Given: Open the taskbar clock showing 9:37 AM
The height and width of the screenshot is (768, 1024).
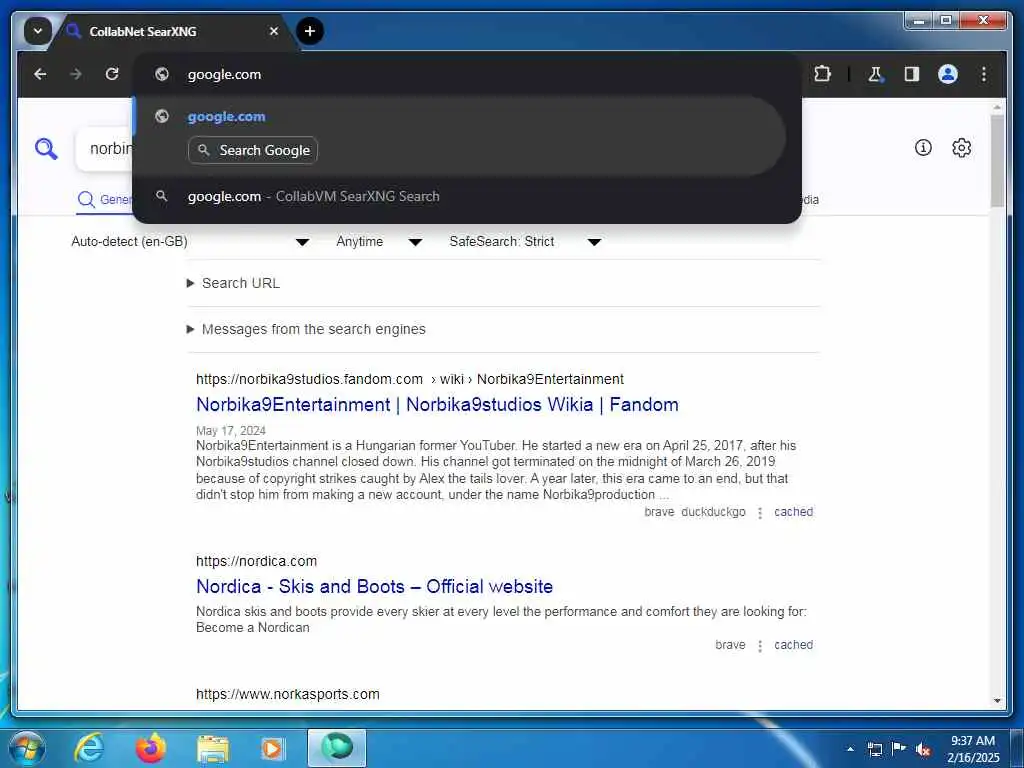Looking at the screenshot, I should 973,749.
